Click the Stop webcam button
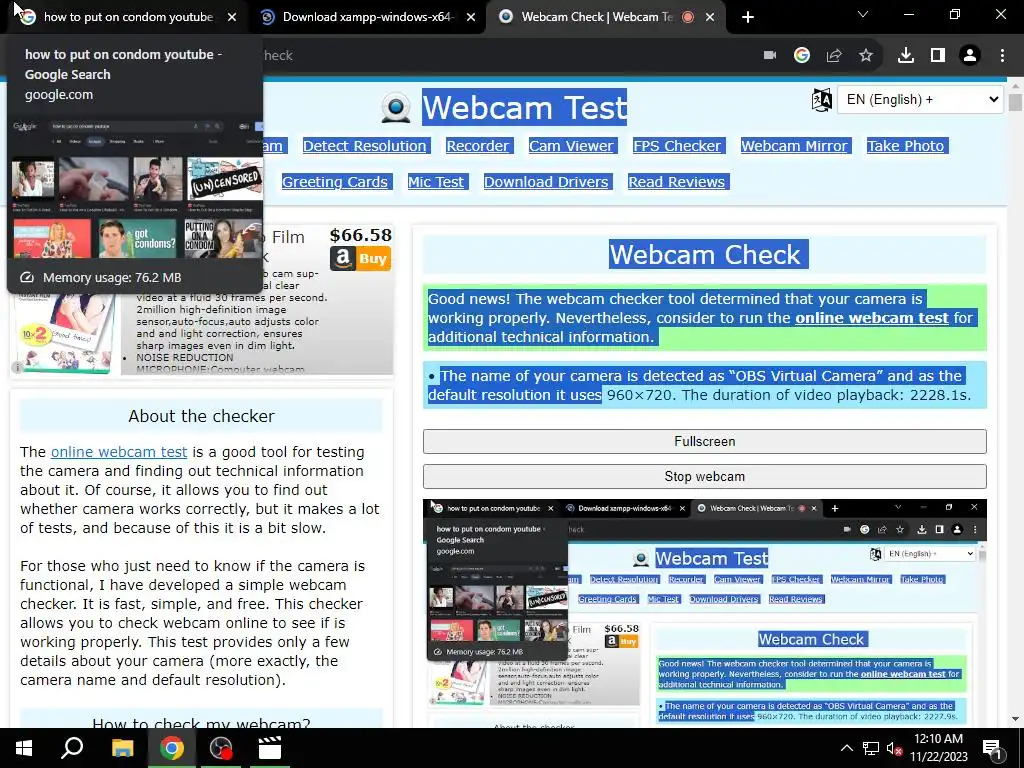 pos(705,477)
